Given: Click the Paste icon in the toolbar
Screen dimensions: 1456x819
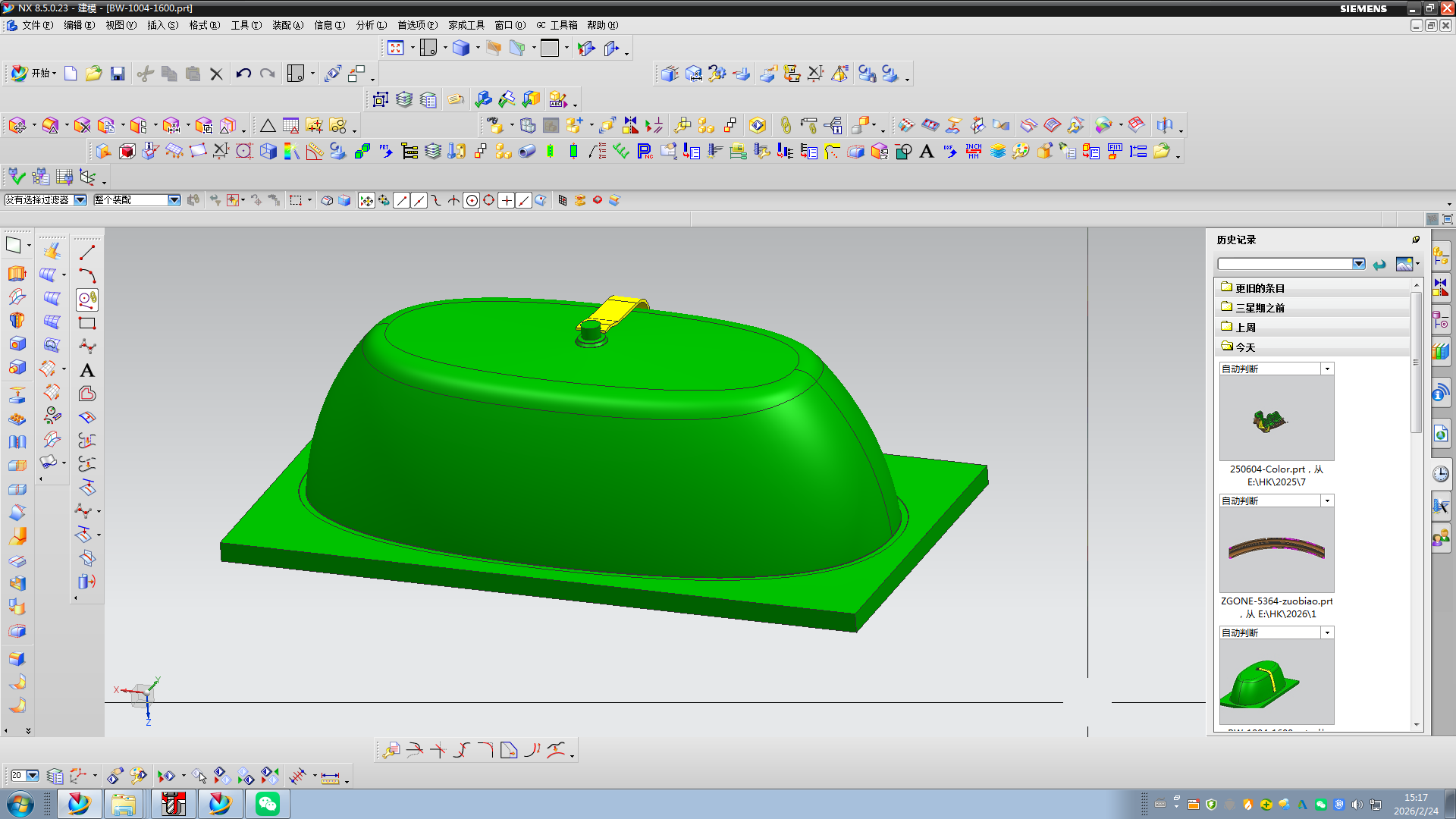Looking at the screenshot, I should [193, 73].
